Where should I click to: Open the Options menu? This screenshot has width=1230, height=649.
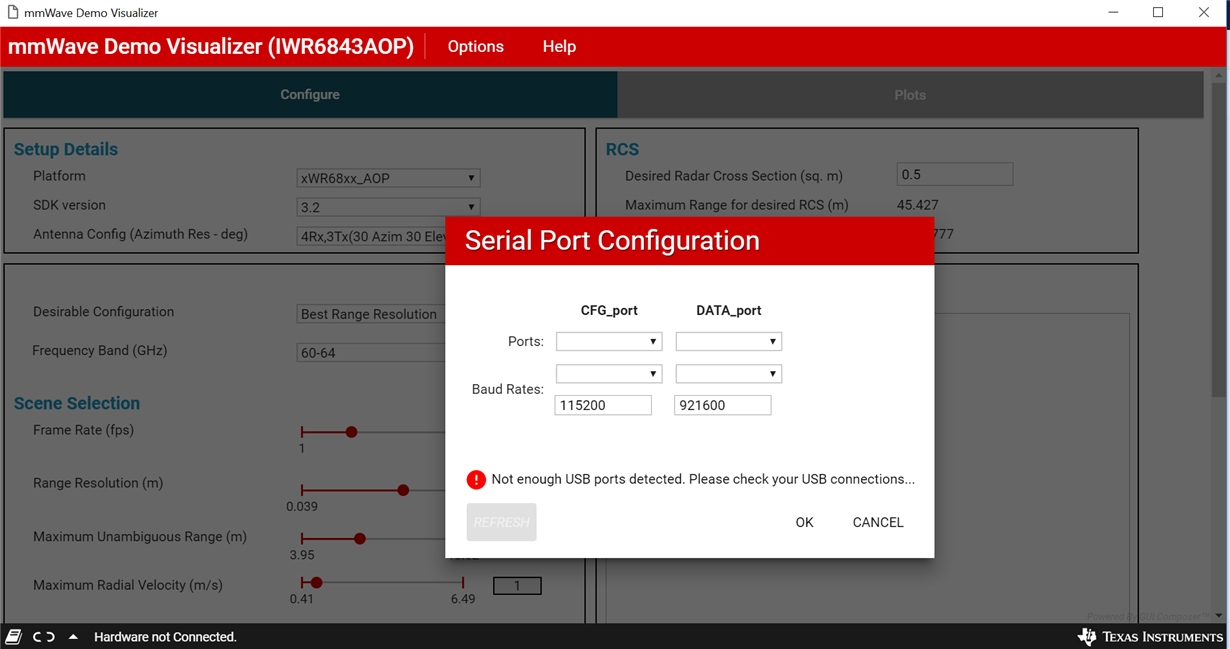point(475,47)
